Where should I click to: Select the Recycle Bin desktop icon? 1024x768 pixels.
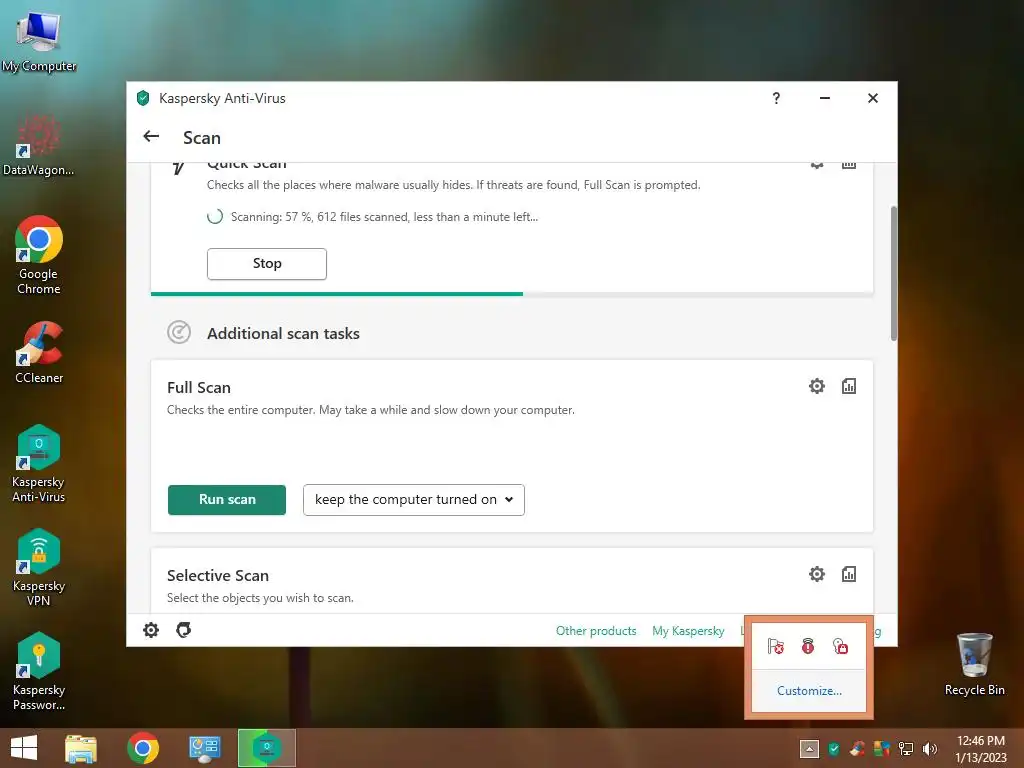pyautogui.click(x=974, y=665)
